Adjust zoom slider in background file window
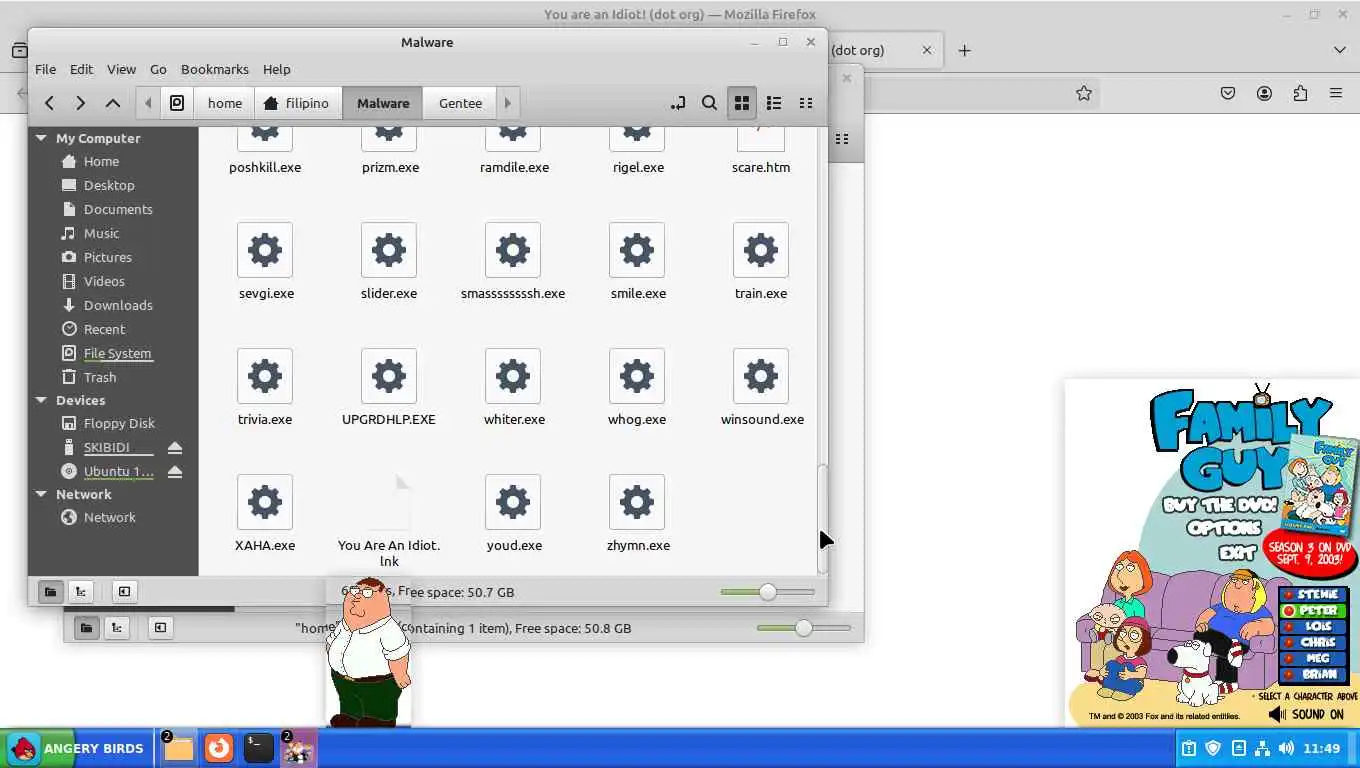Screen dimensions: 1360x768 click(x=804, y=628)
